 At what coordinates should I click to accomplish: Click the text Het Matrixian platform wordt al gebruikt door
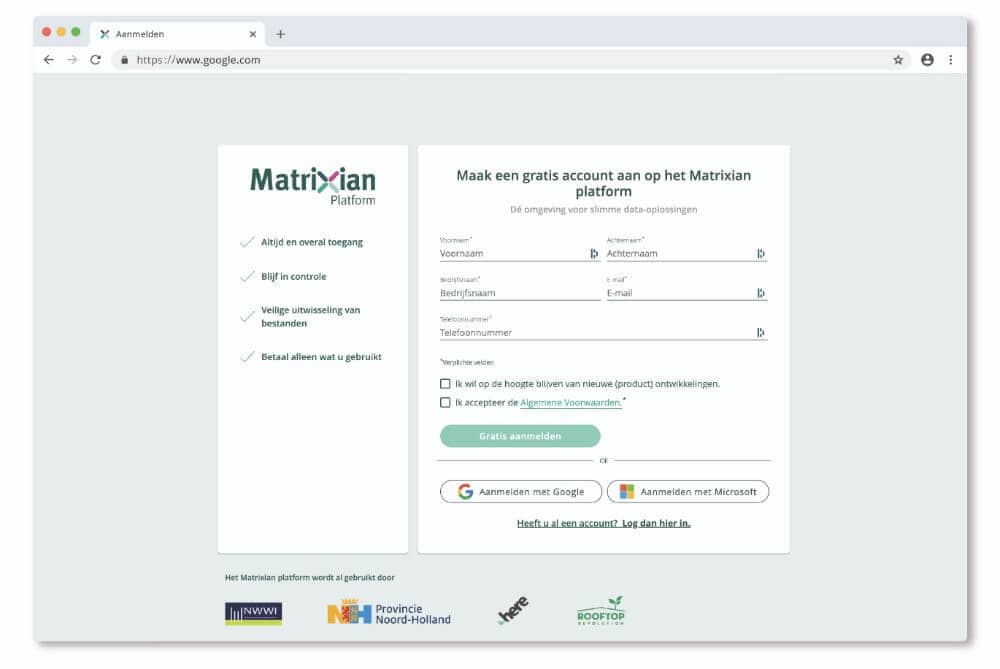coord(309,578)
